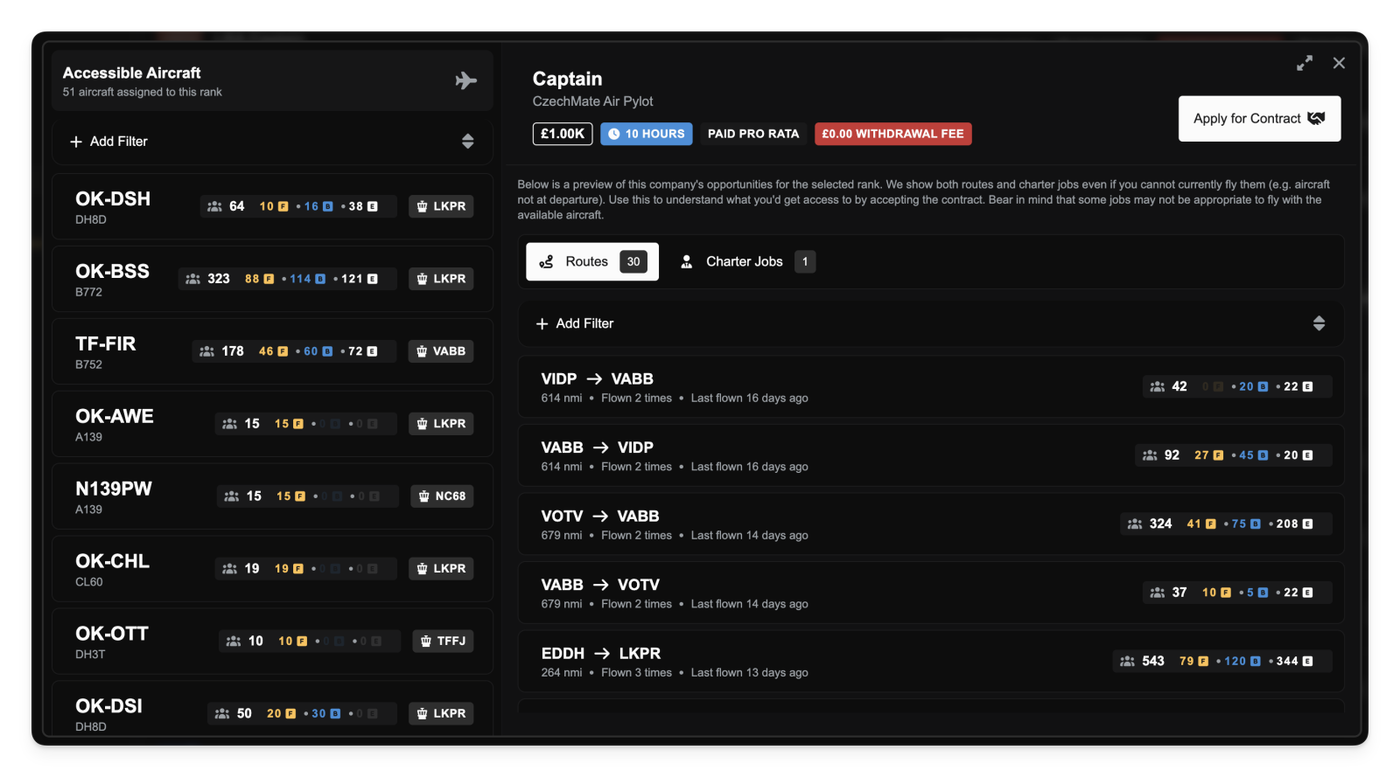The image size is (1400, 777).
Task: Click the airplane icon in Accessible Aircraft header
Action: [466, 81]
